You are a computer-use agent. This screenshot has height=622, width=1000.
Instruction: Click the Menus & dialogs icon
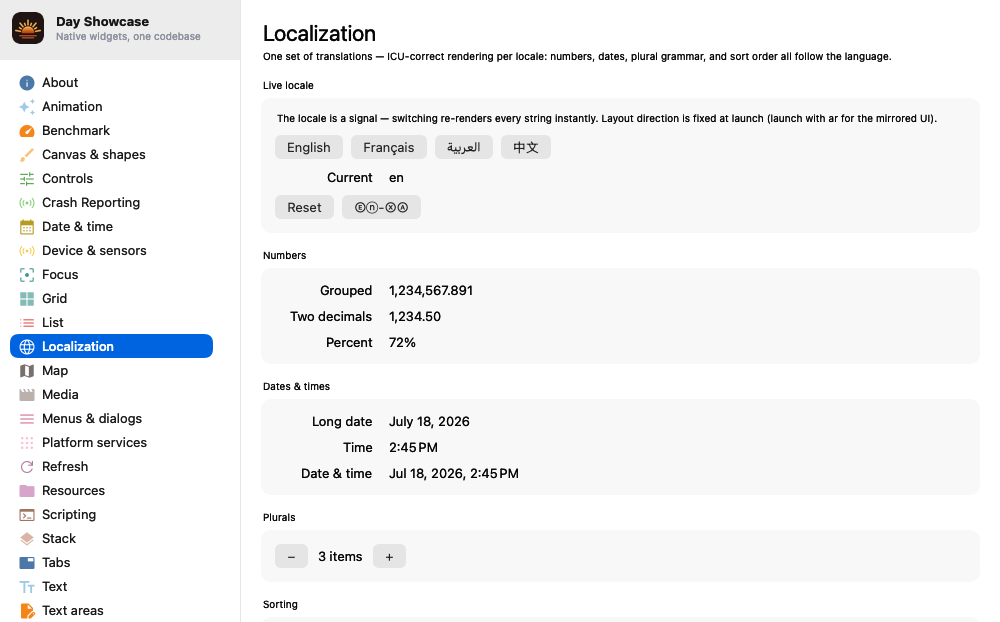[x=27, y=418]
